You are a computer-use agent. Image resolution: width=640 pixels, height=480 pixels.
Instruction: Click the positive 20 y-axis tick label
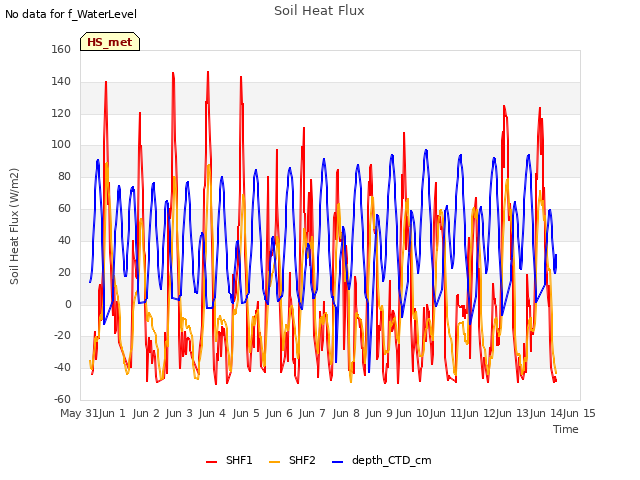point(64,272)
